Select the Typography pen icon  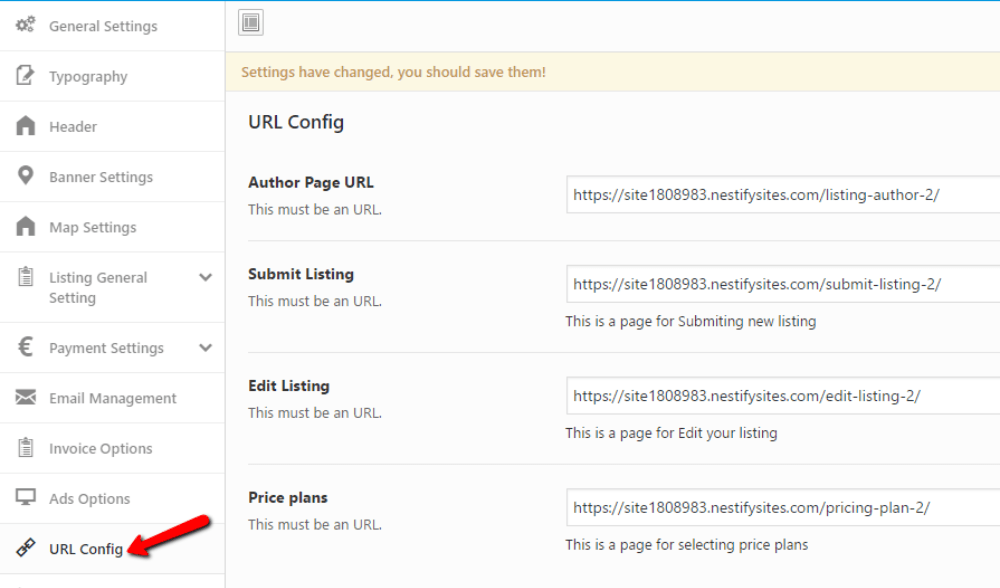coord(26,76)
